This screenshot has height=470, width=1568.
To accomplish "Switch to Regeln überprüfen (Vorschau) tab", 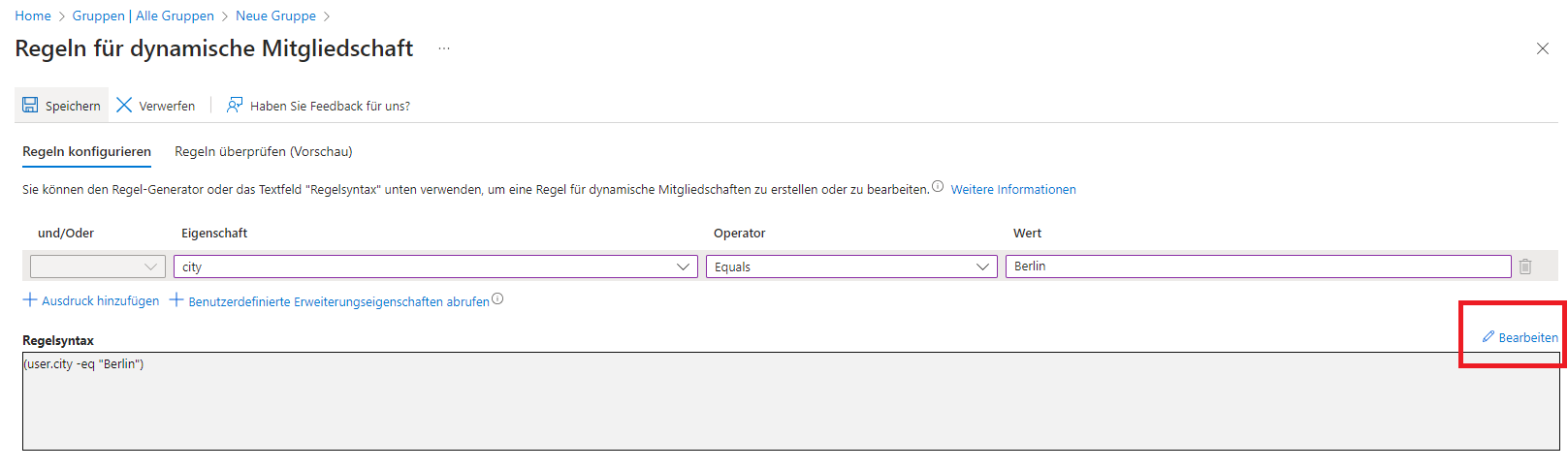I will (264, 151).
